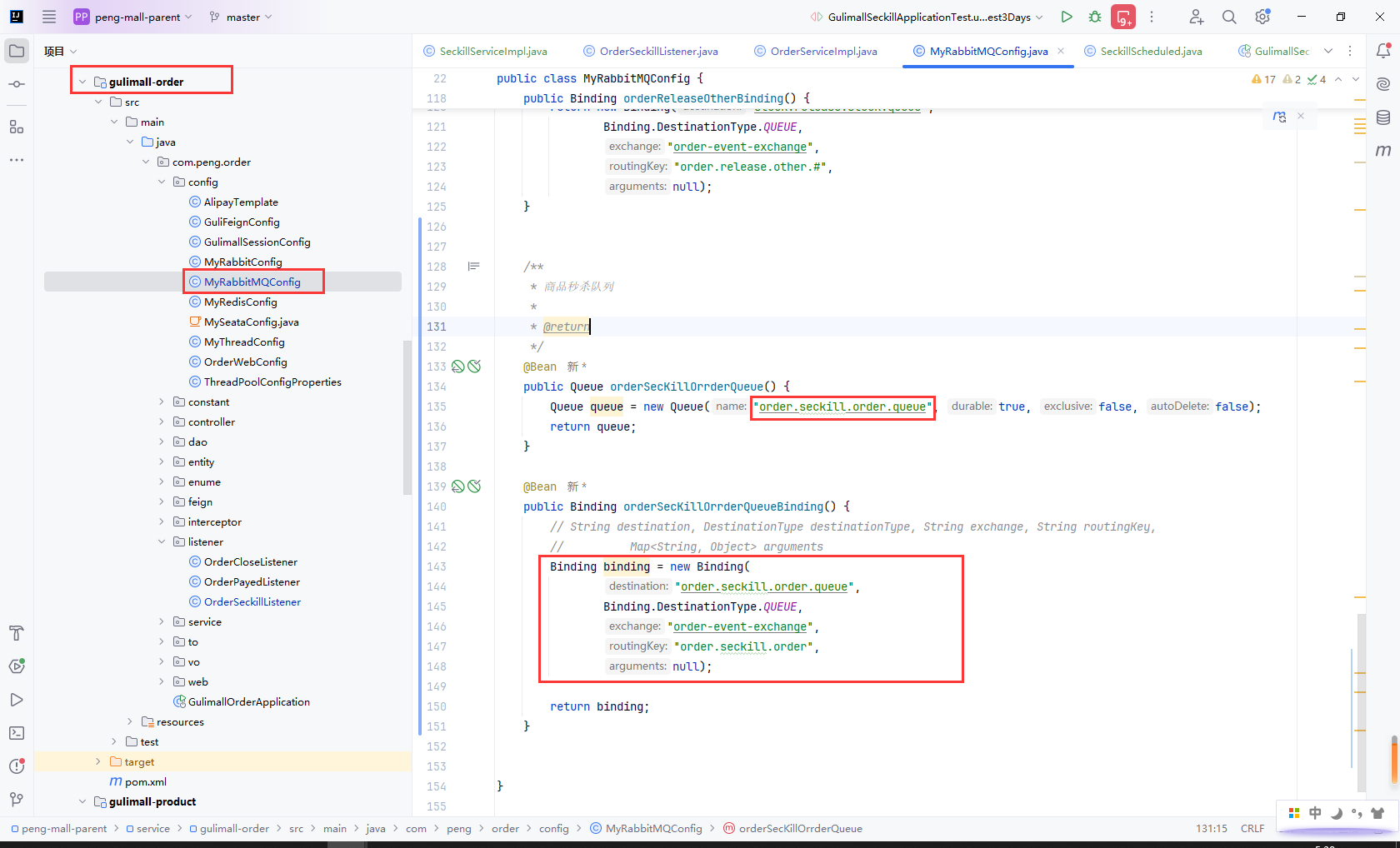Open more run actions menu
This screenshot has width=1400, height=848.
[x=1152, y=17]
